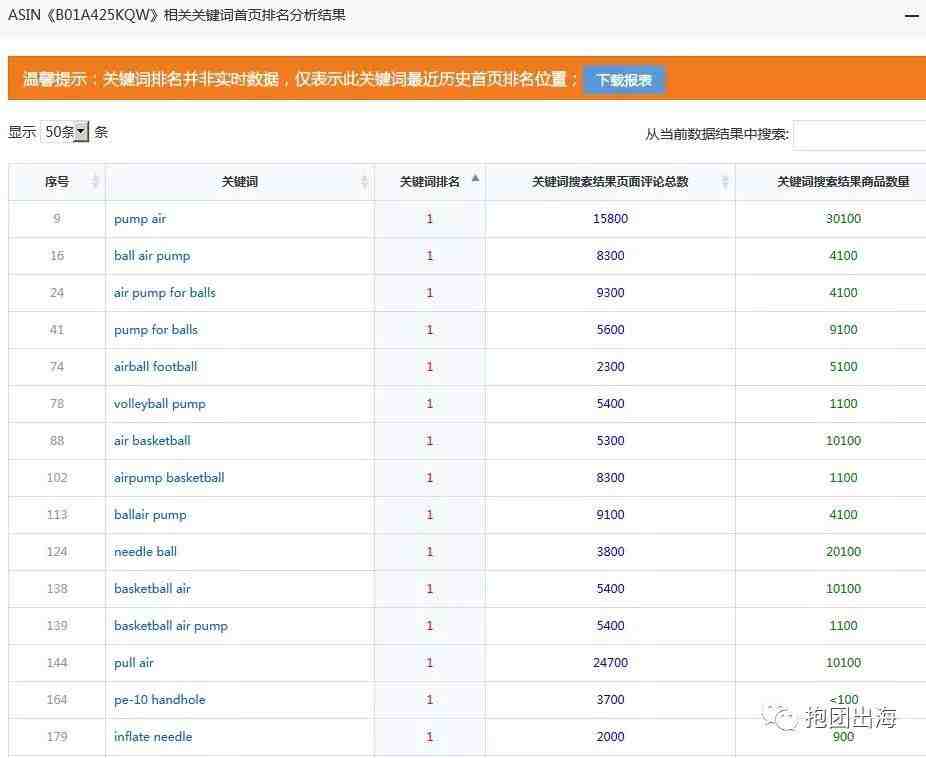Open the 'basketball air pump' keyword link
This screenshot has width=926, height=758.
click(171, 626)
